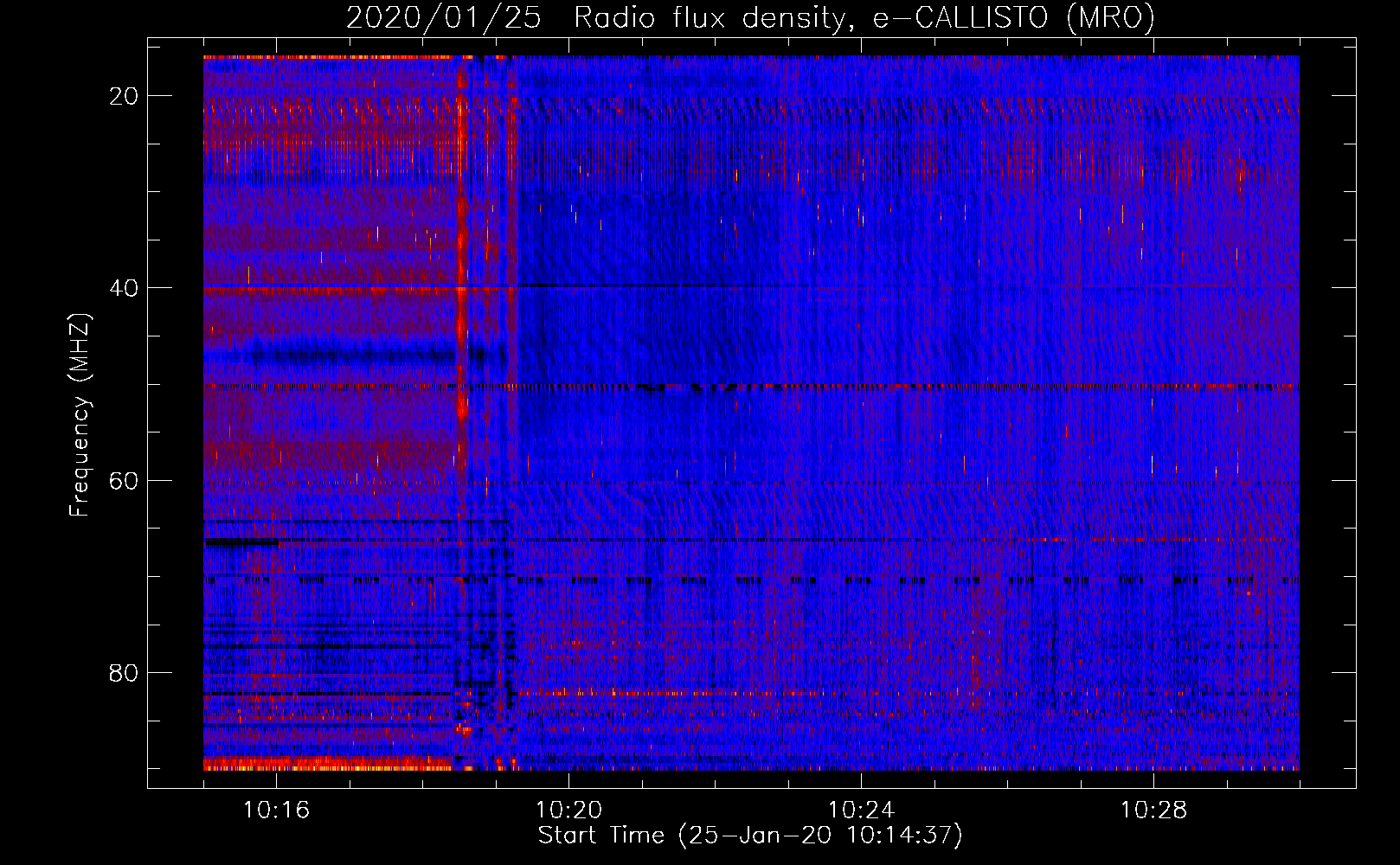Click the plot title "2020/01/25 Radio flux density, e-CALLISTO (MRO)"

[x=750, y=18]
